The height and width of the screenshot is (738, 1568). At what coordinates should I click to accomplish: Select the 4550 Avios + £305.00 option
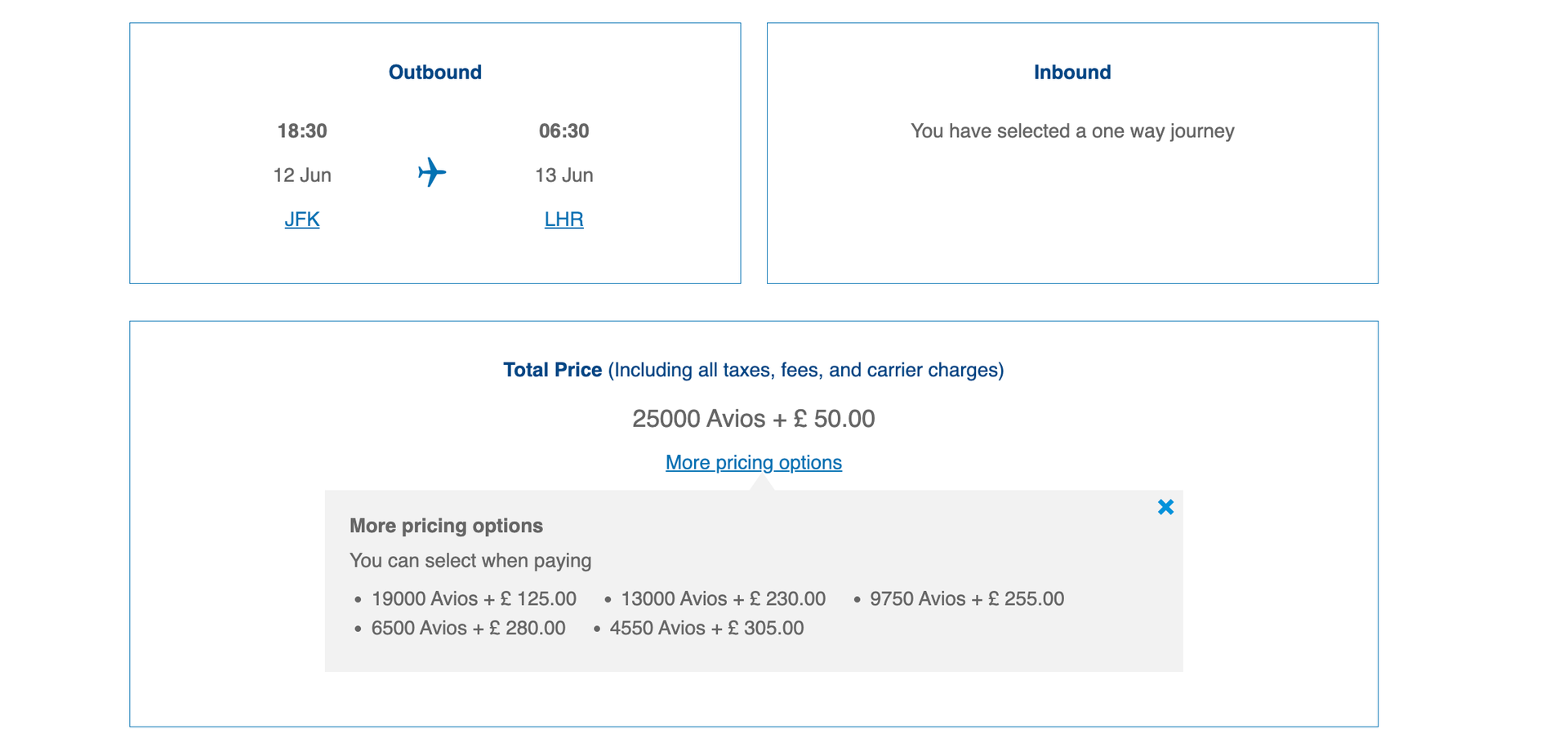coord(706,628)
